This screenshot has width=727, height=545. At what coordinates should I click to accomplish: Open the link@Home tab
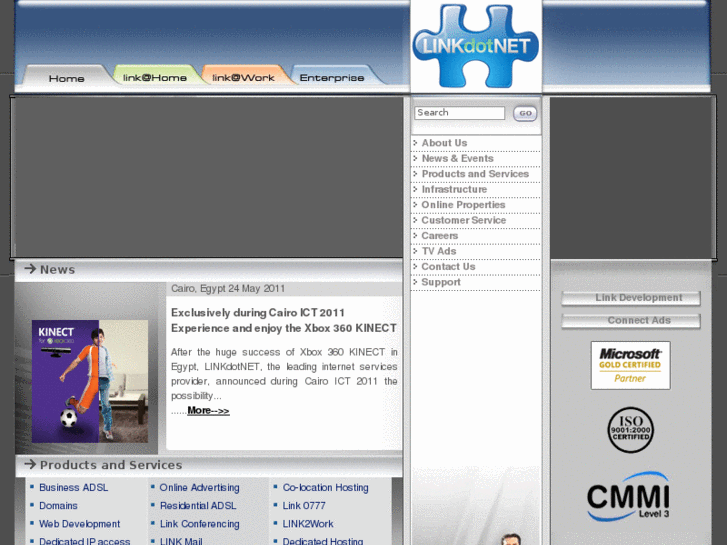pyautogui.click(x=155, y=77)
